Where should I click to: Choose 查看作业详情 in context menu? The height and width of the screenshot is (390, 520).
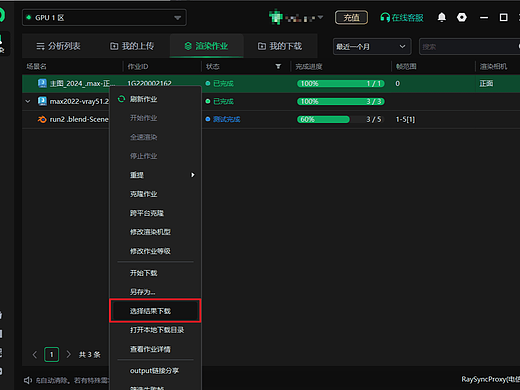point(155,349)
